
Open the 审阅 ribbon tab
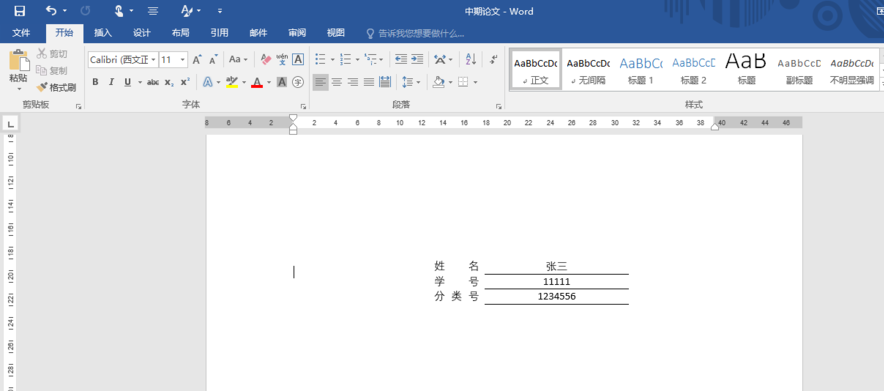(297, 33)
